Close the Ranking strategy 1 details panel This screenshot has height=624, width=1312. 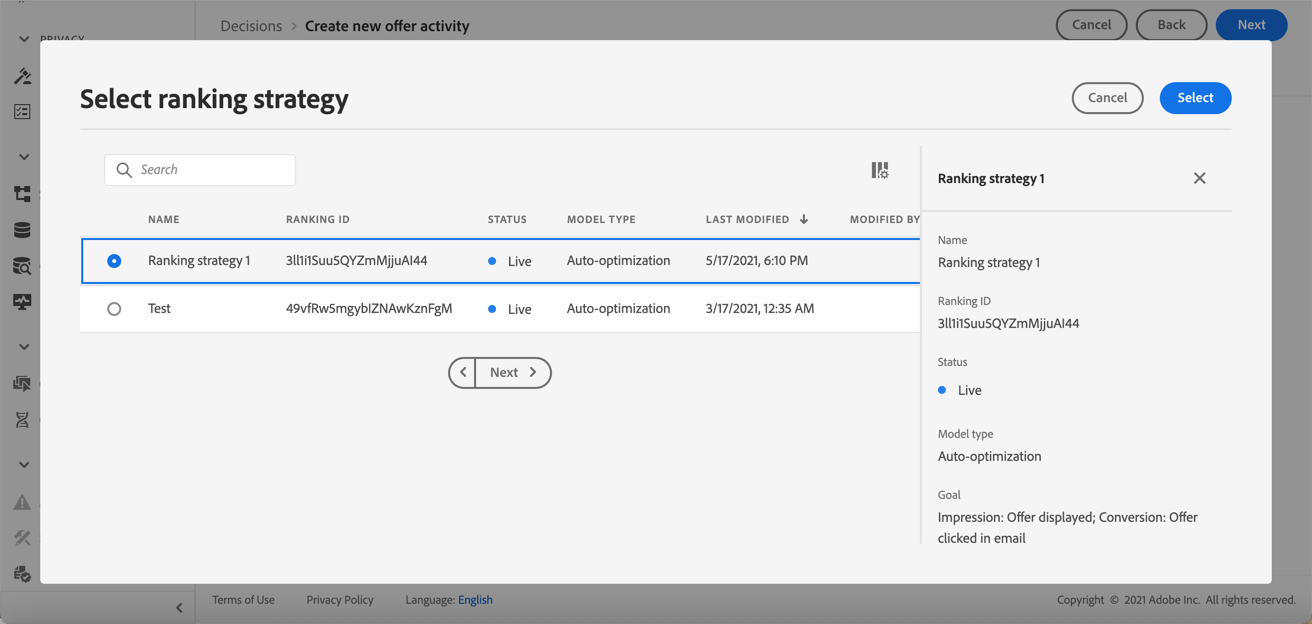[x=1199, y=178]
